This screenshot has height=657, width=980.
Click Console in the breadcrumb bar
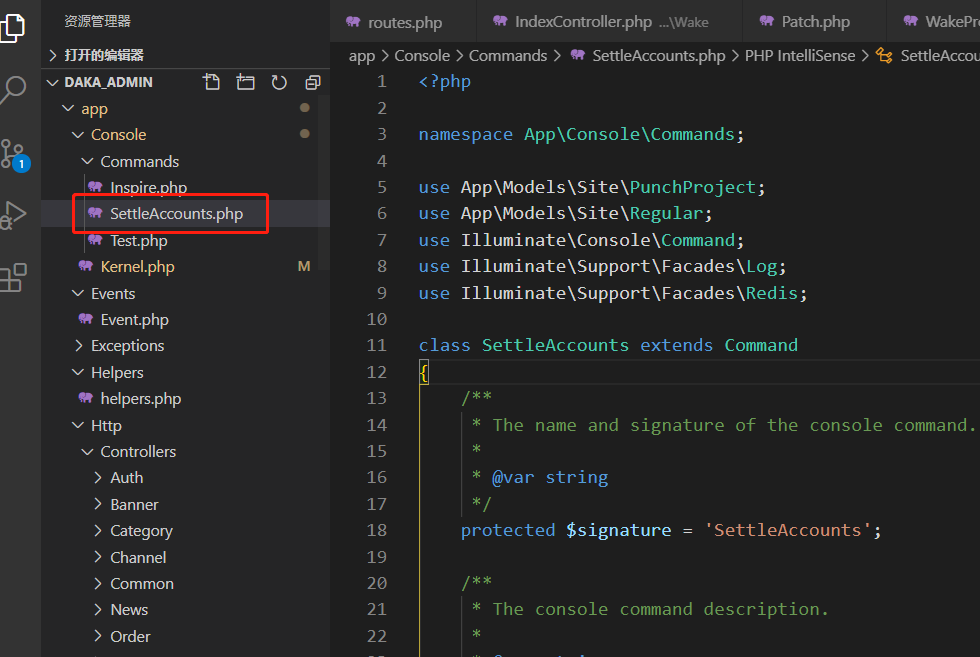422,55
